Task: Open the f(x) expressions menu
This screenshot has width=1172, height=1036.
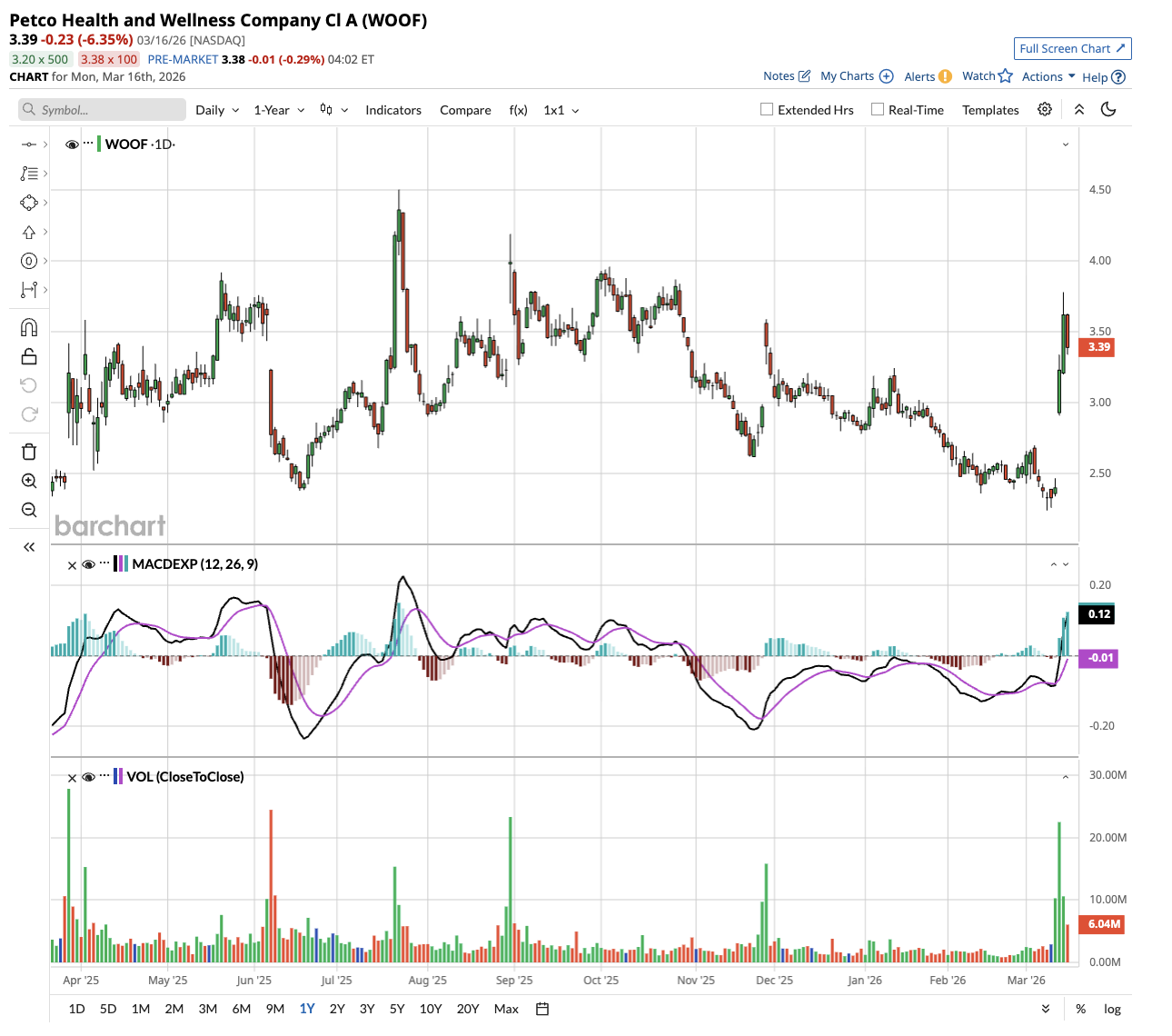Action: click(x=518, y=110)
